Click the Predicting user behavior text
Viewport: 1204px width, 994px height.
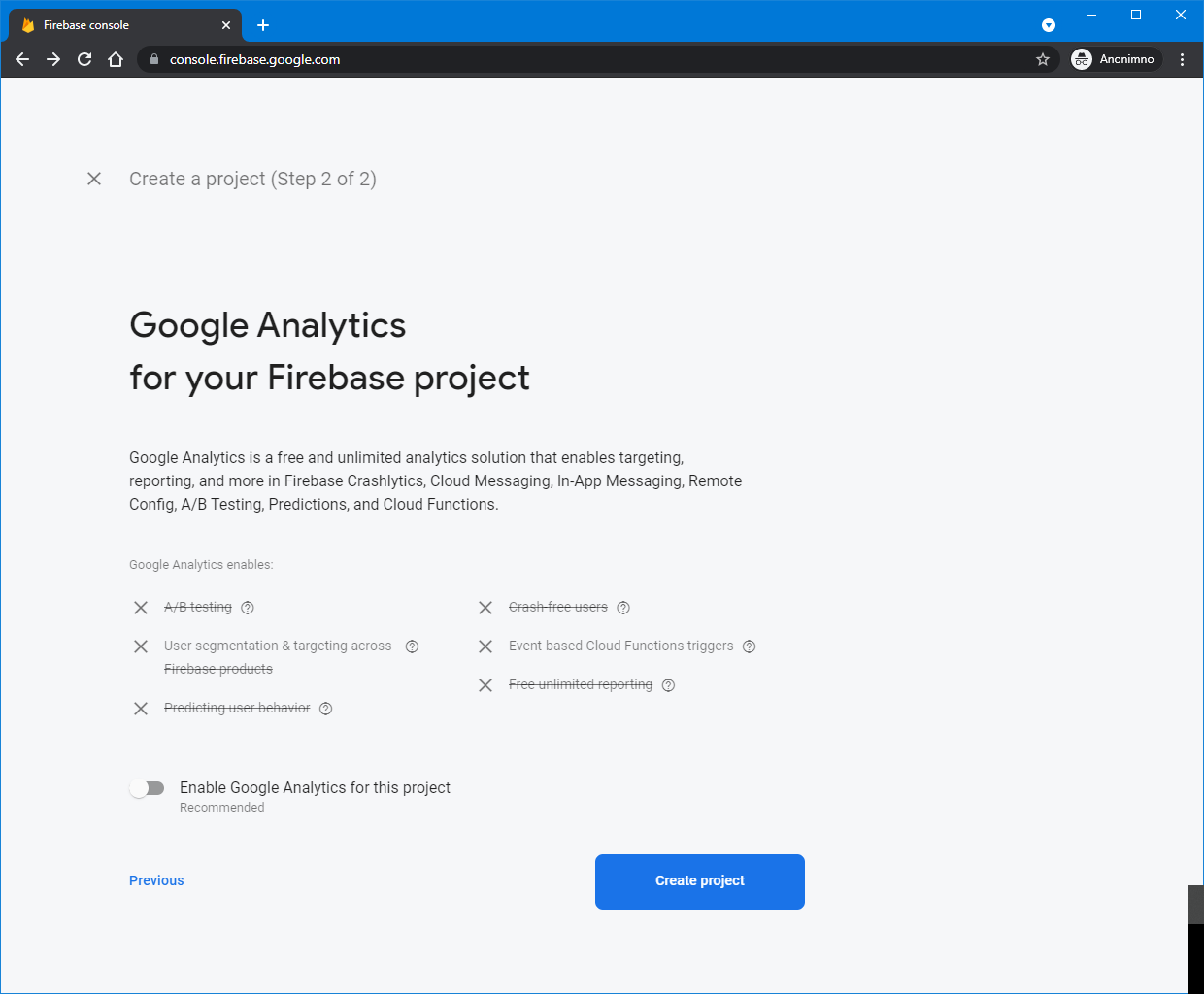[237, 708]
